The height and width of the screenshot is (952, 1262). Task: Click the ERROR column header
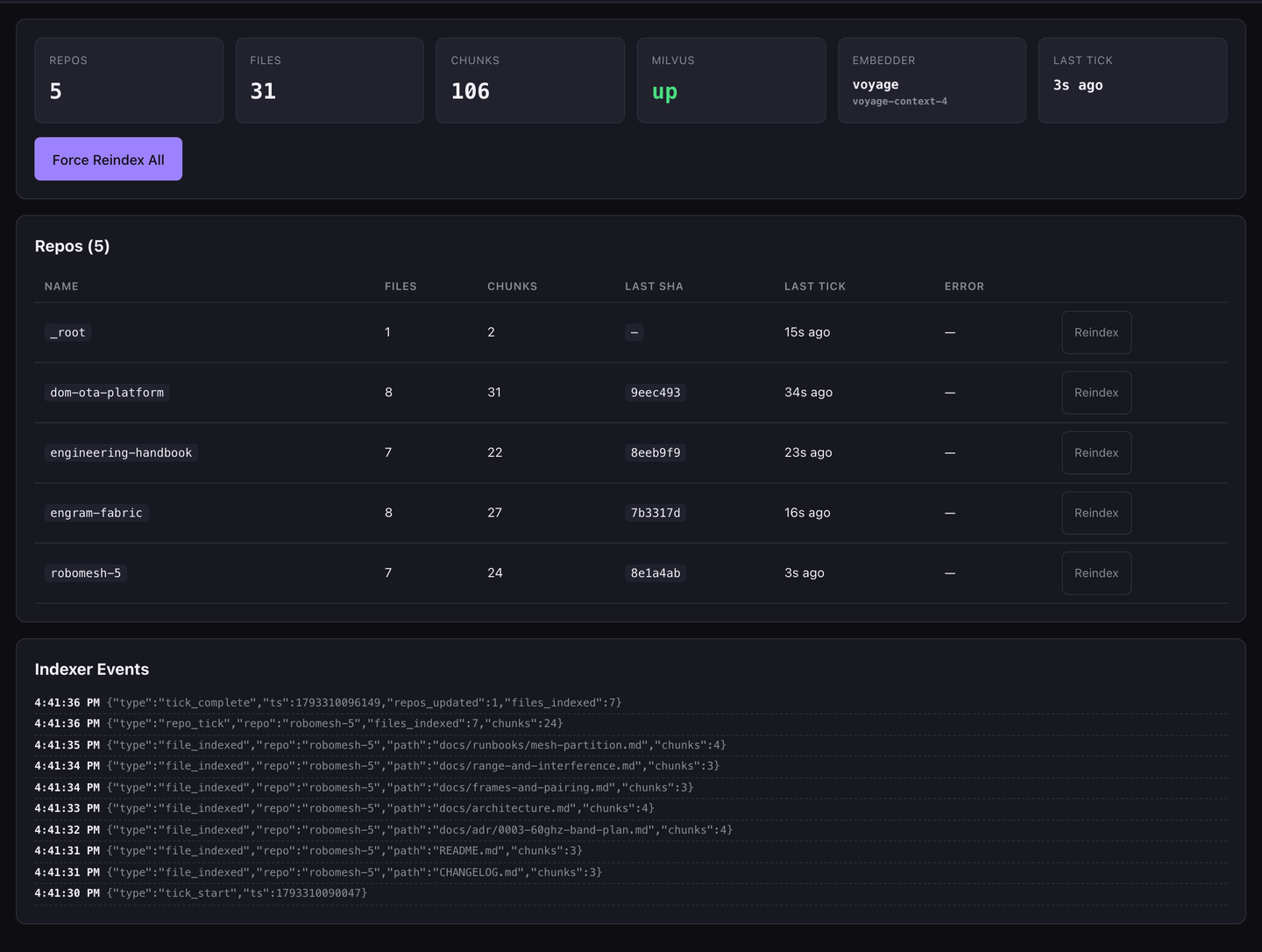coord(964,287)
